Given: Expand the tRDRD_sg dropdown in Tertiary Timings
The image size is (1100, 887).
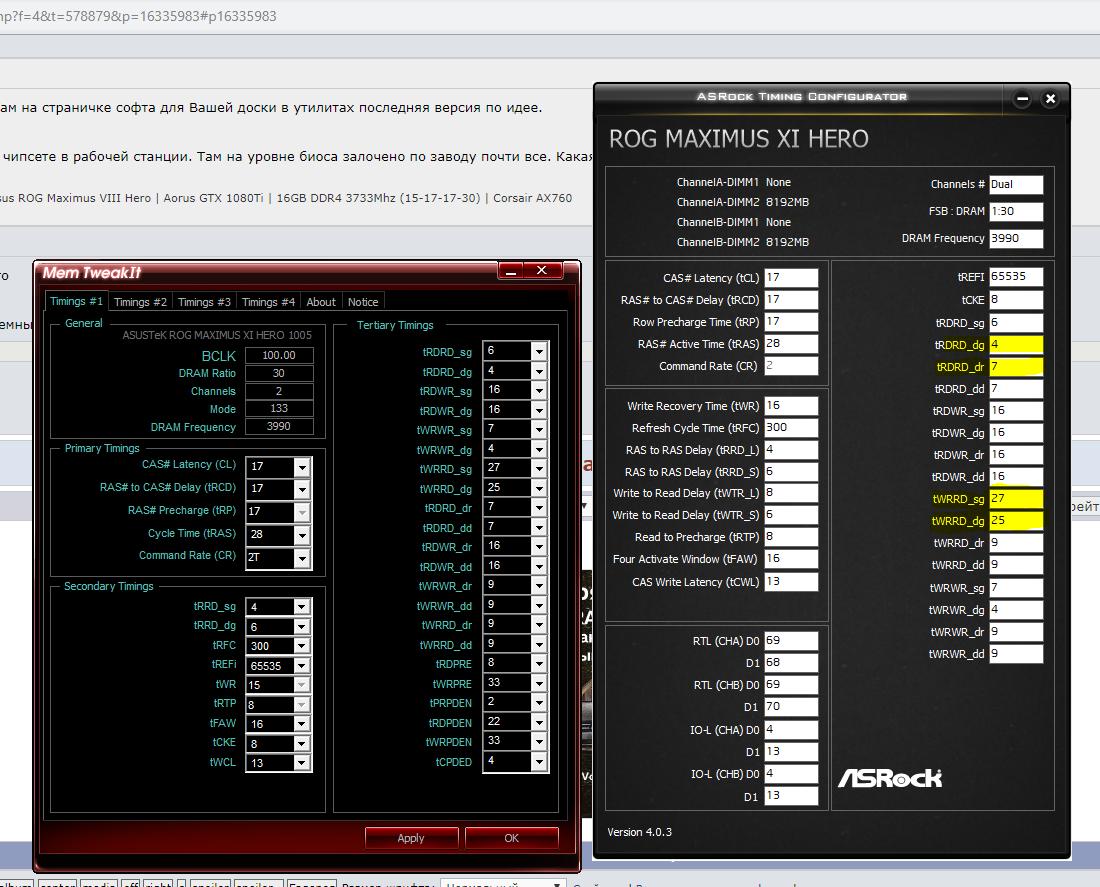Looking at the screenshot, I should 539,351.
